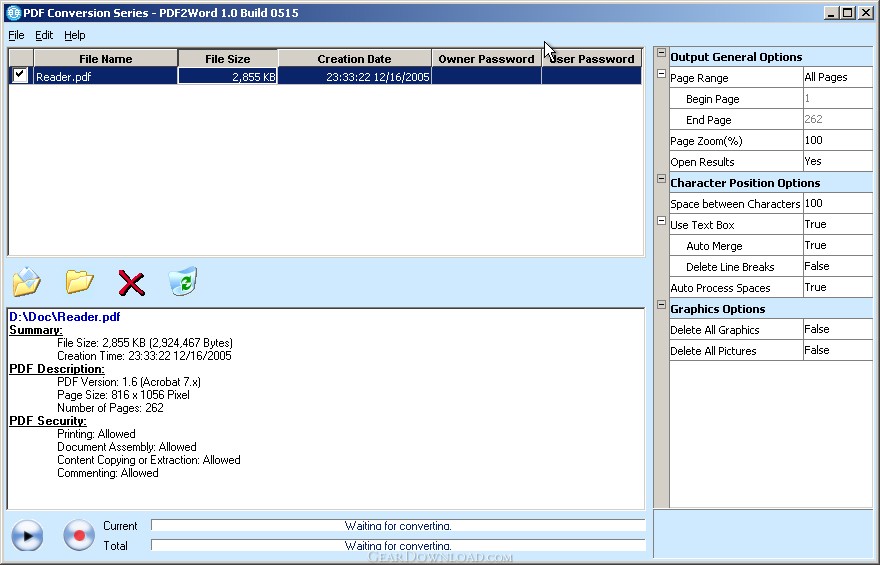Image resolution: width=880 pixels, height=565 pixels.
Task: Change Auto Process Spaces value True
Action: 837,288
